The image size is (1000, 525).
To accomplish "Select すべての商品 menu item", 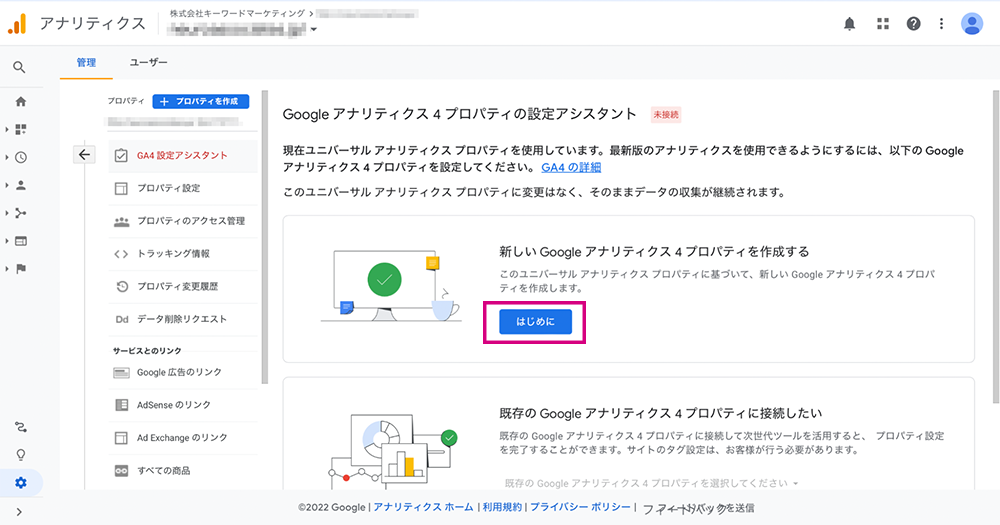I will 183,471.
